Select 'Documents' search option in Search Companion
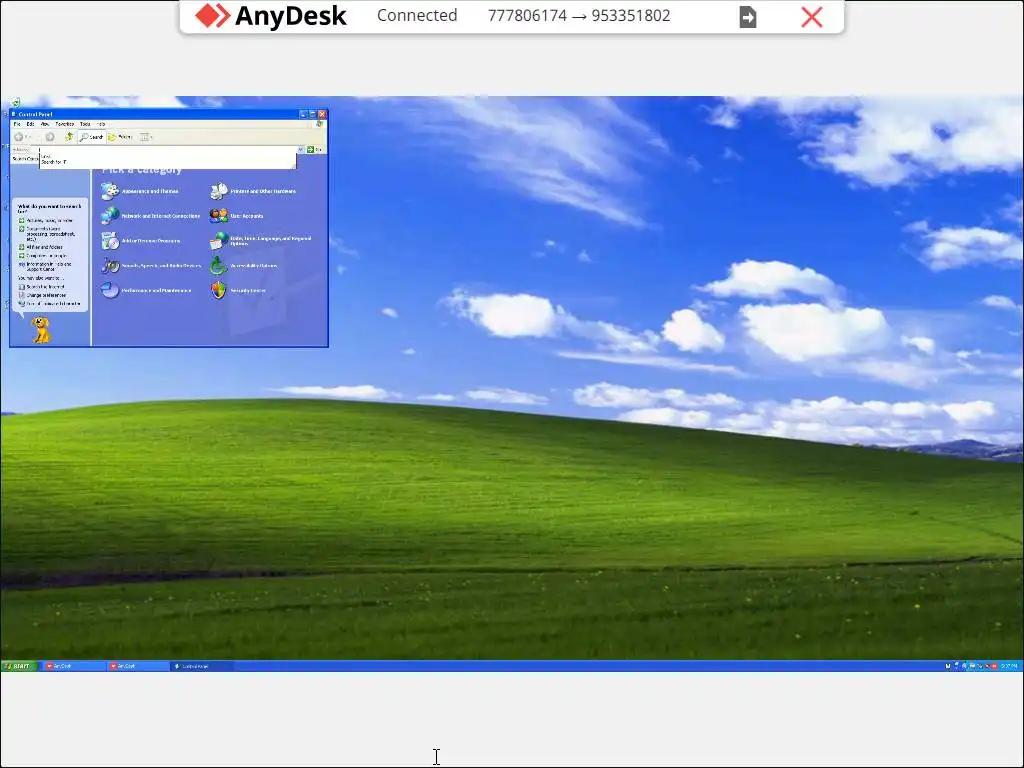 click(47, 234)
